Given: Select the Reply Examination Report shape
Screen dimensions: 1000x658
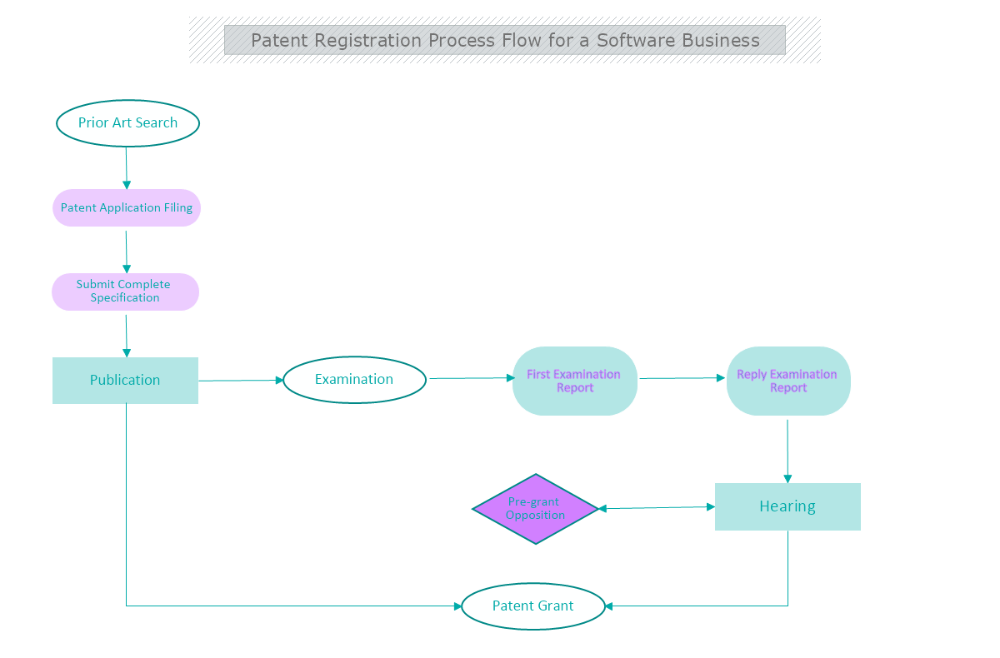Looking at the screenshot, I should tap(788, 381).
